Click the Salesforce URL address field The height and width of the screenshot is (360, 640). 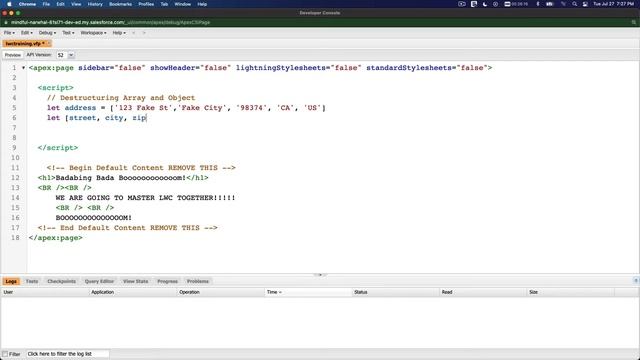110,22
